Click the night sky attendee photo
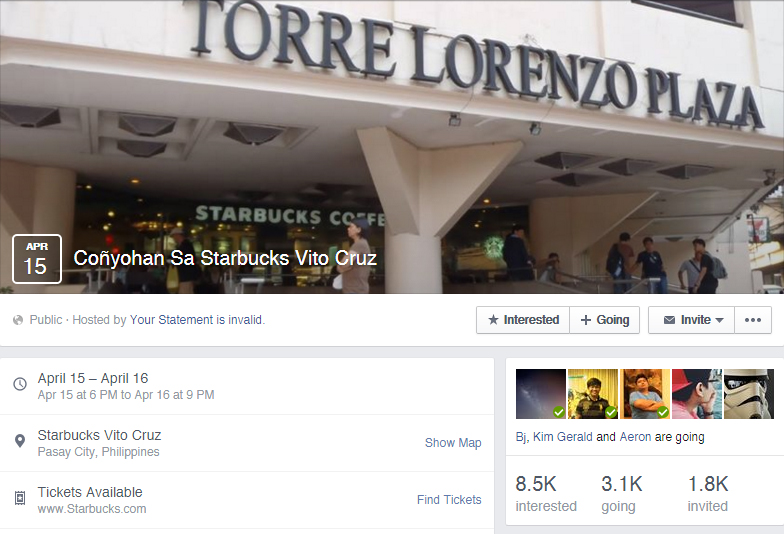784x534 pixels. pos(540,394)
